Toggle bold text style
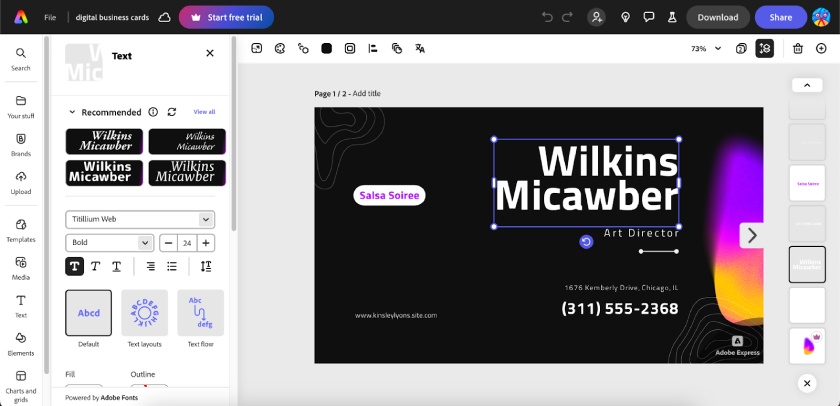 click(x=74, y=266)
